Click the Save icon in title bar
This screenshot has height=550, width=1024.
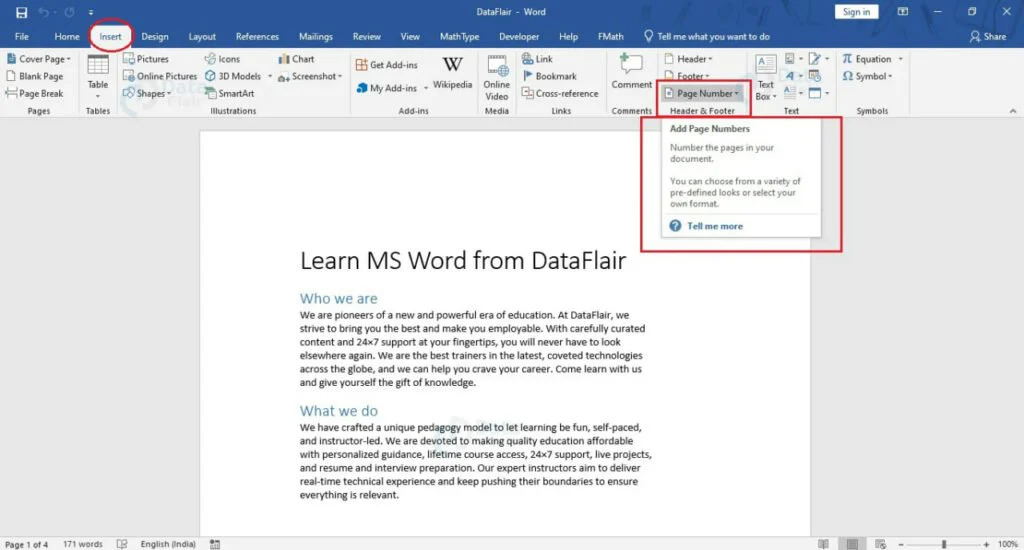[21, 12]
